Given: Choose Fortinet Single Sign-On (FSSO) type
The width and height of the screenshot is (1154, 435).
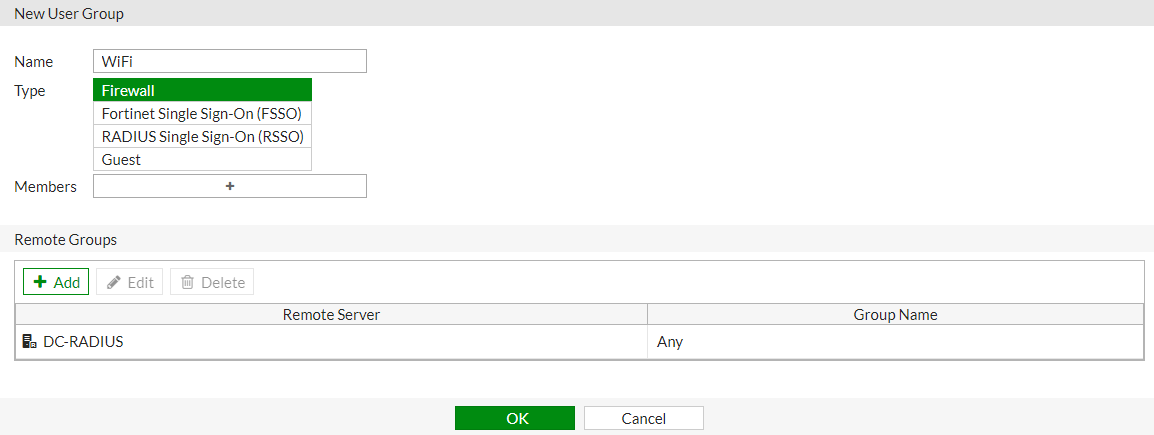Looking at the screenshot, I should 202,113.
